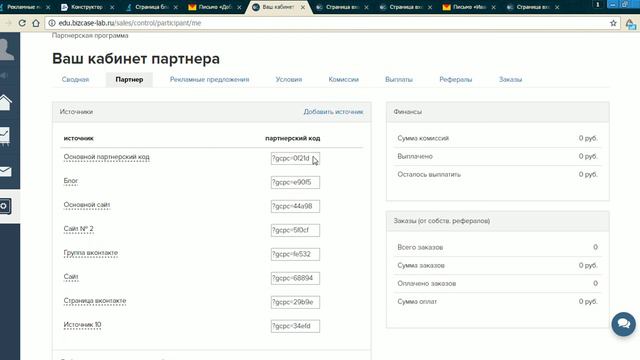Select the ?gcpc=34efd code field
The width and height of the screenshot is (640, 360).
[295, 326]
